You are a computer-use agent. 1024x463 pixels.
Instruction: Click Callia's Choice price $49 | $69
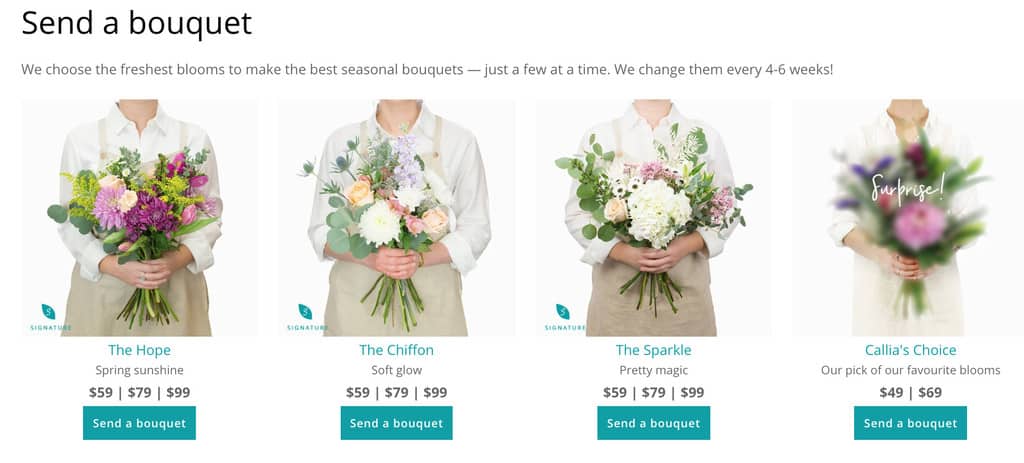910,392
